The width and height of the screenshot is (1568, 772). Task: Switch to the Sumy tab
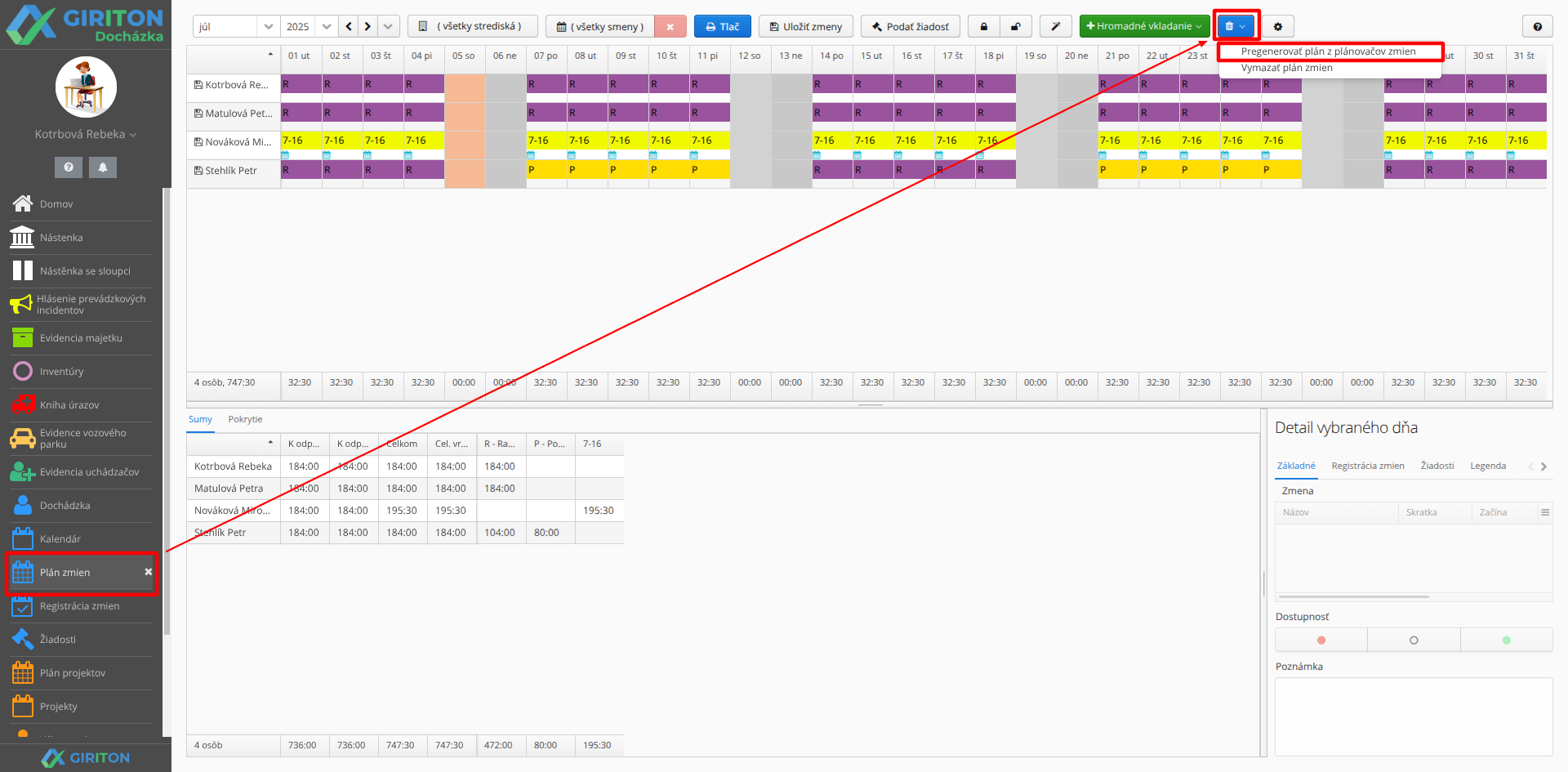(x=200, y=419)
